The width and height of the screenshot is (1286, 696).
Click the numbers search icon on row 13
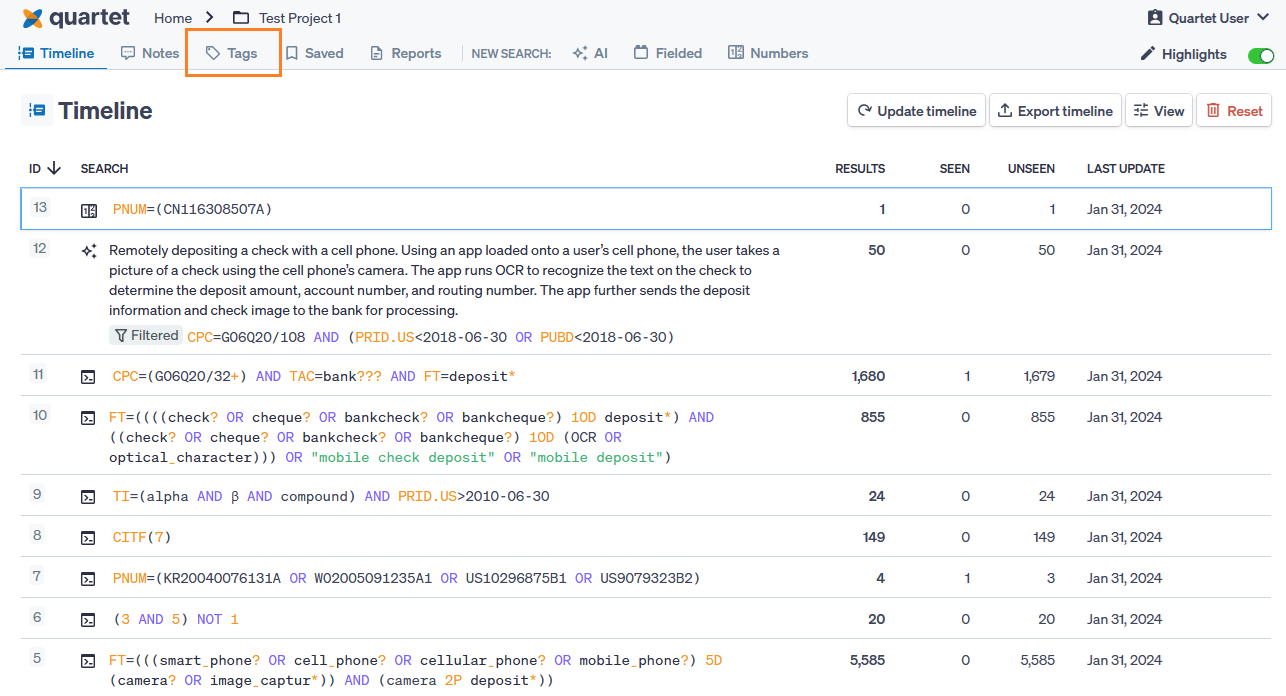[x=89, y=210]
